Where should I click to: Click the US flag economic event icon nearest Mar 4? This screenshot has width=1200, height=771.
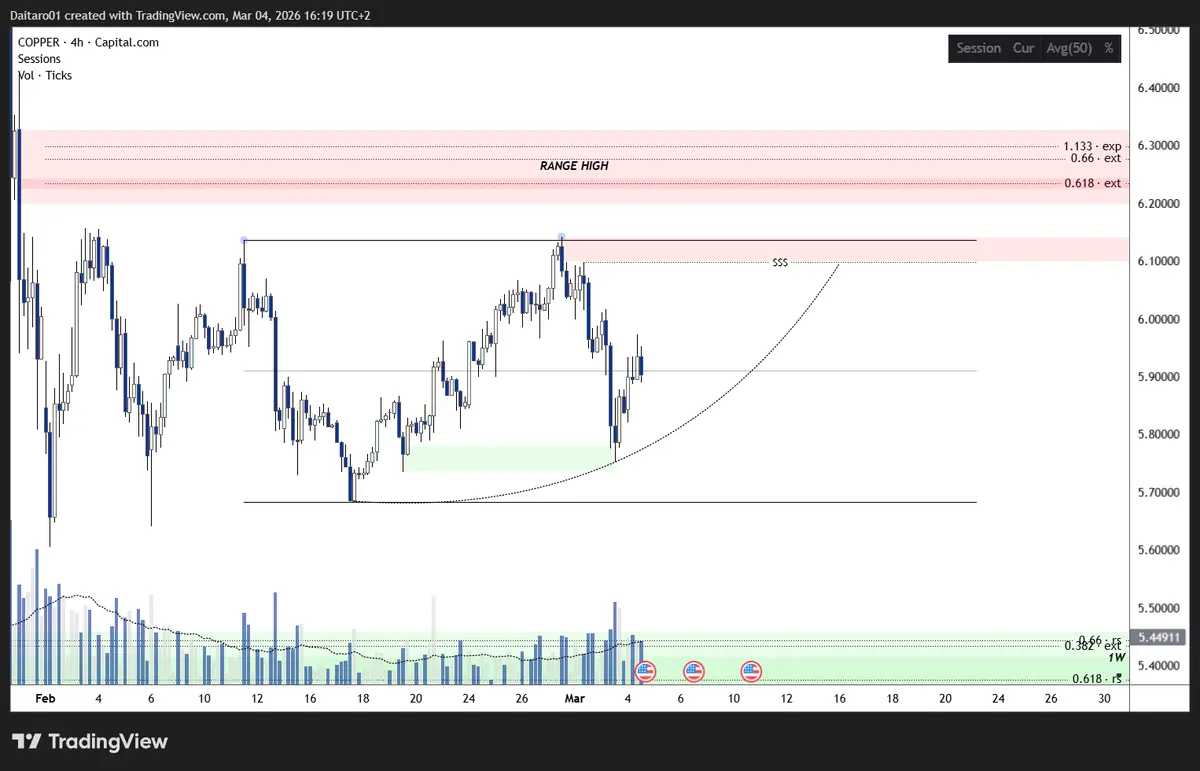645,671
